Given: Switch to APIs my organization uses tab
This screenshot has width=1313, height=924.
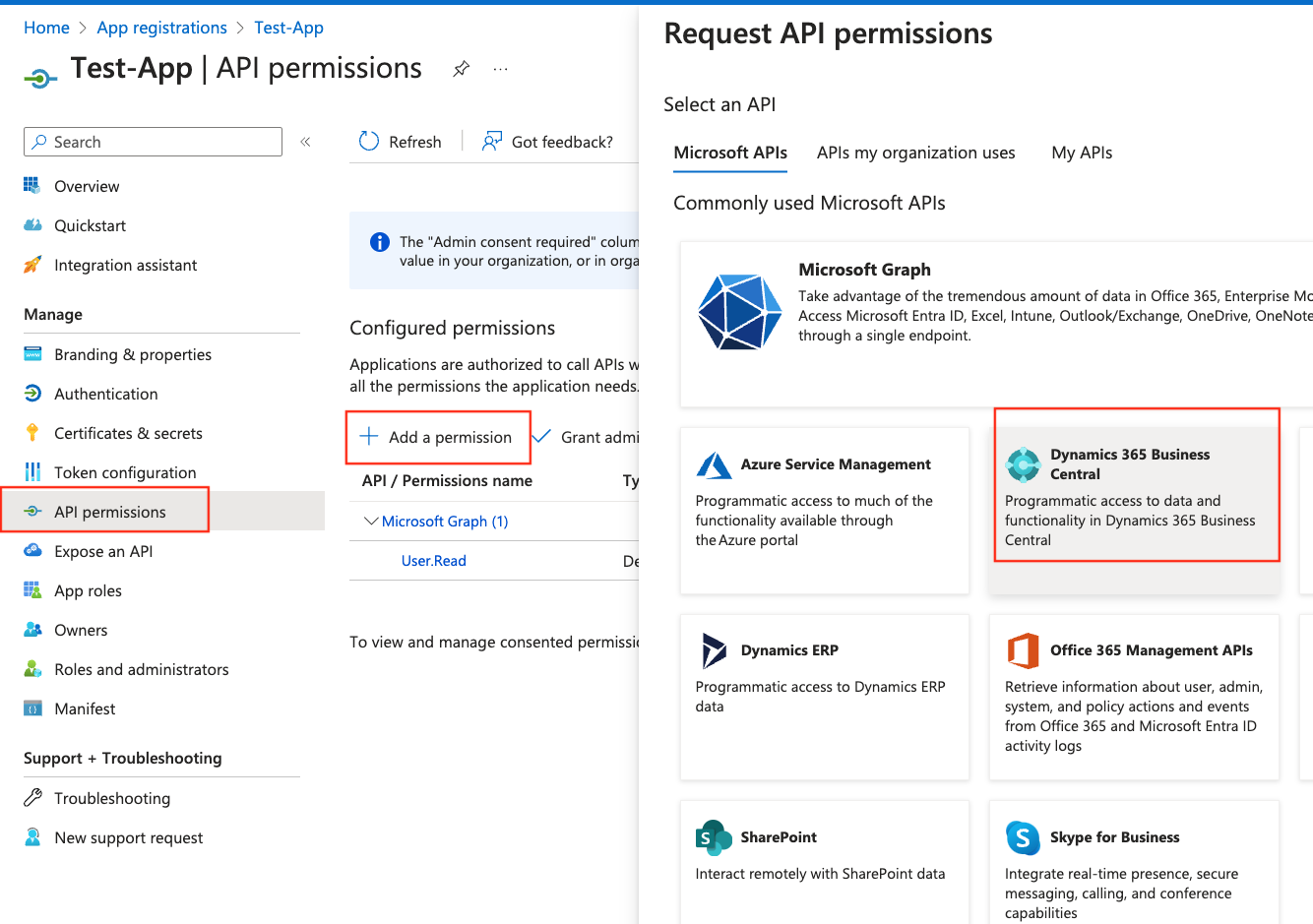Looking at the screenshot, I should (915, 153).
